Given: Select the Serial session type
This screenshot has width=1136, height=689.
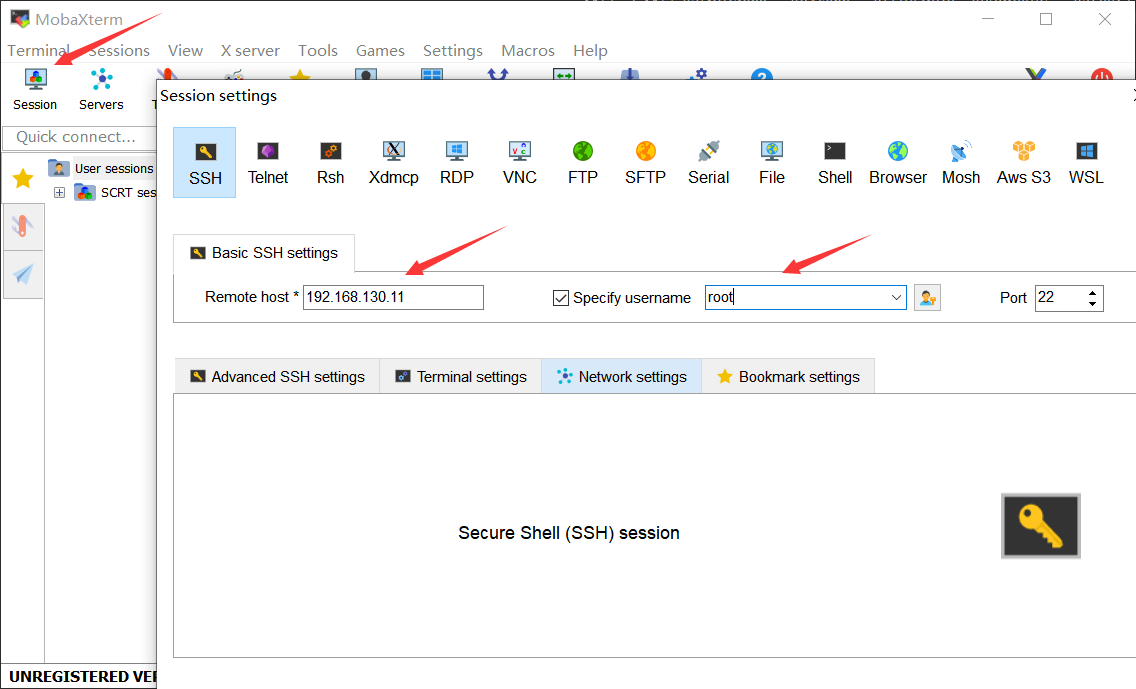Looking at the screenshot, I should click(709, 163).
